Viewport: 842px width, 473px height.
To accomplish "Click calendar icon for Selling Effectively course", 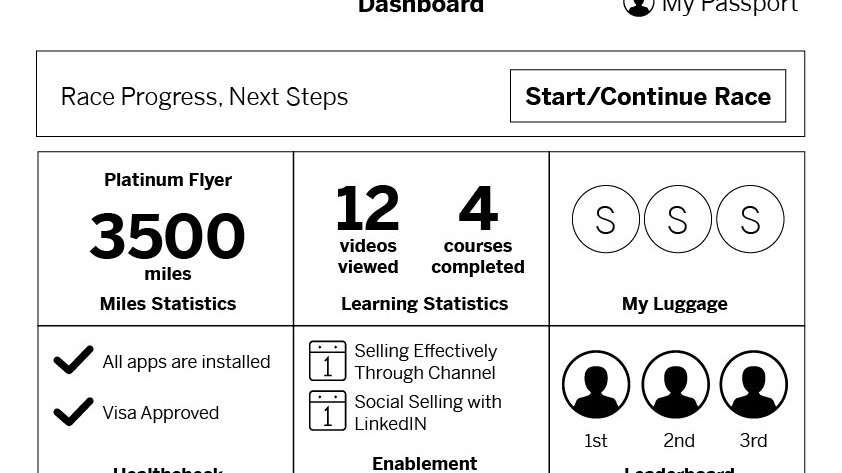I will click(328, 361).
